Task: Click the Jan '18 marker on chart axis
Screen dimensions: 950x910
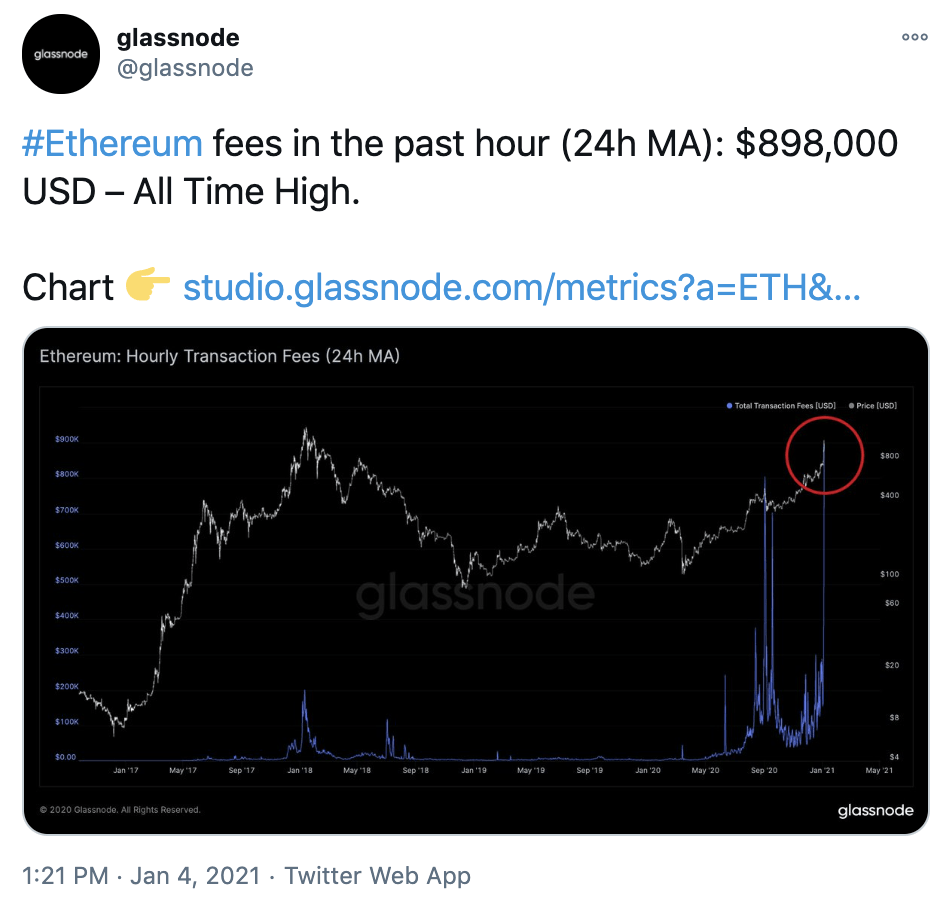Action: (300, 770)
